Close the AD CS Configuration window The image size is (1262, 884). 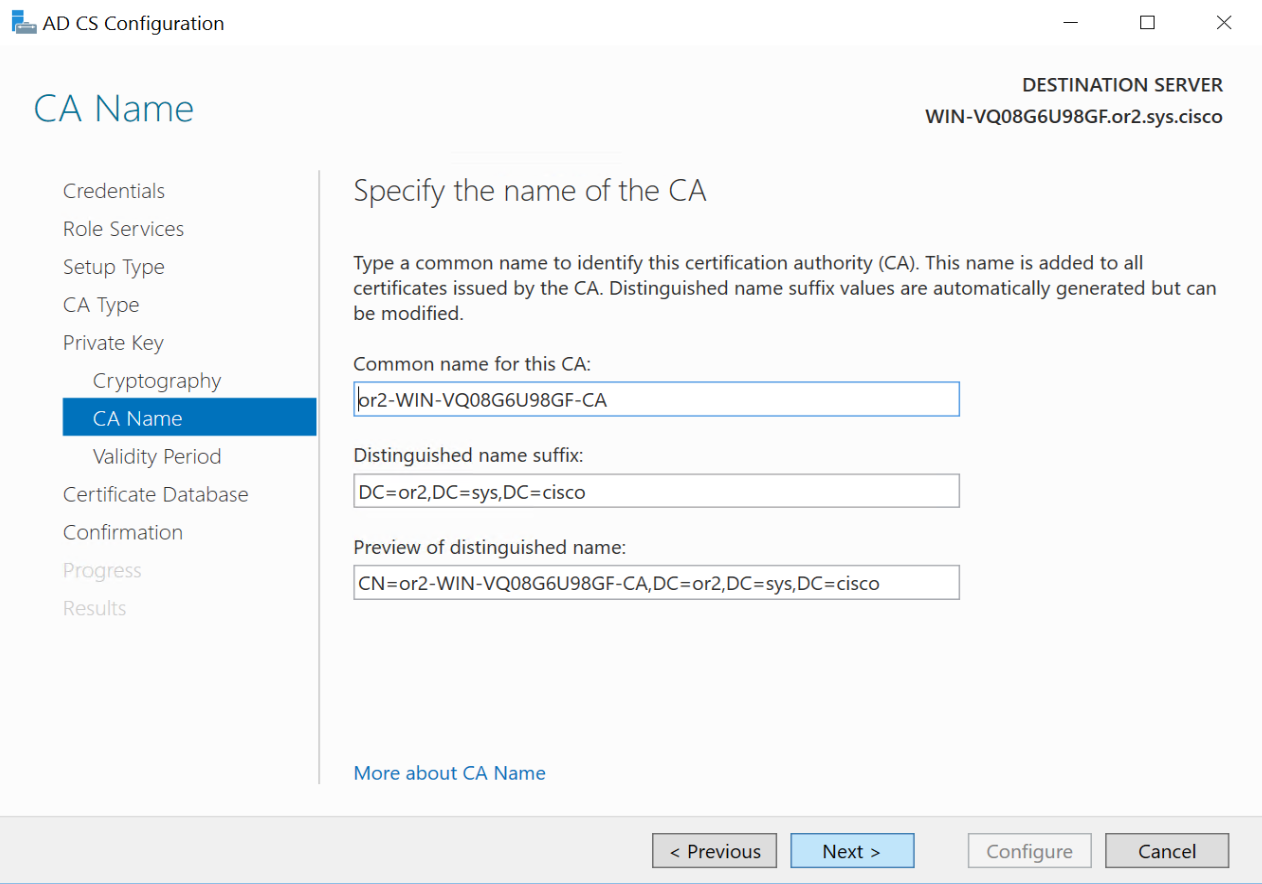[x=1223, y=22]
